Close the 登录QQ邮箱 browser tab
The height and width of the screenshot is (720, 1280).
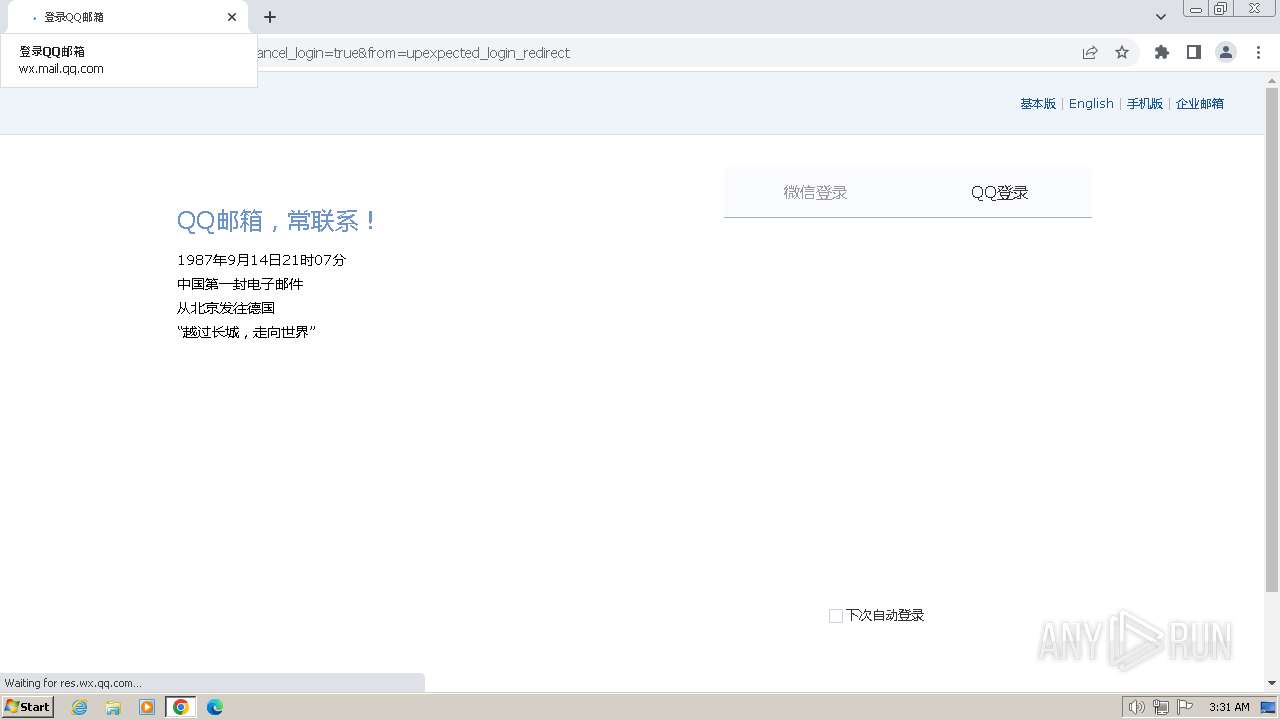click(232, 17)
